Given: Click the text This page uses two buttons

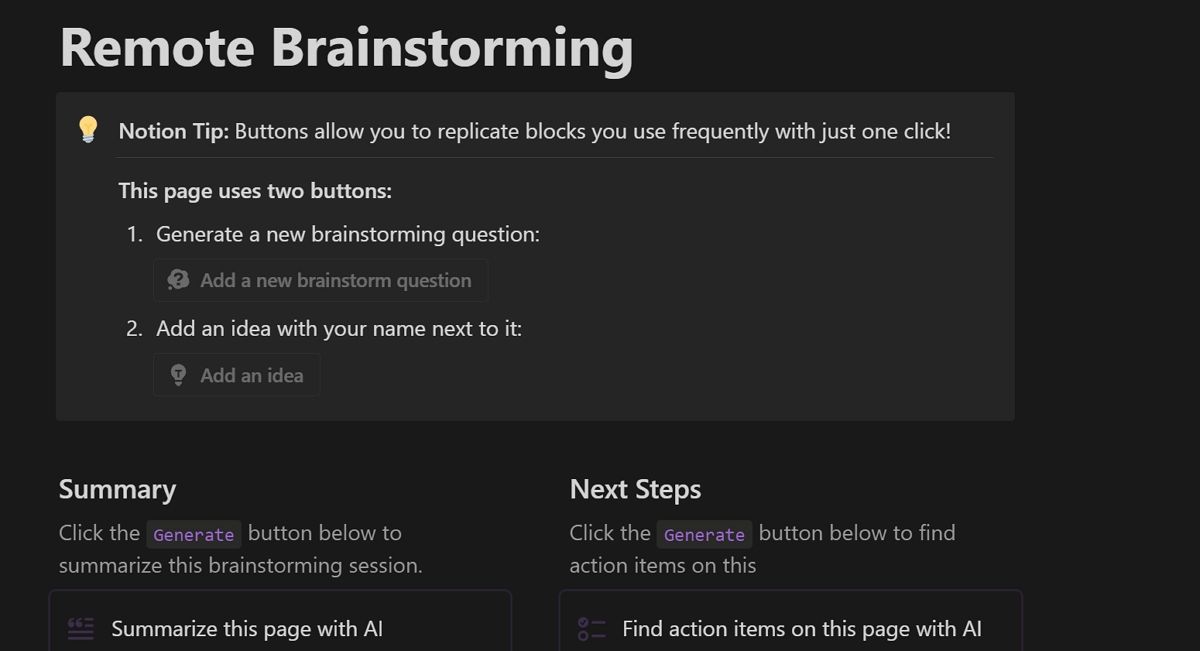Looking at the screenshot, I should coord(255,191).
